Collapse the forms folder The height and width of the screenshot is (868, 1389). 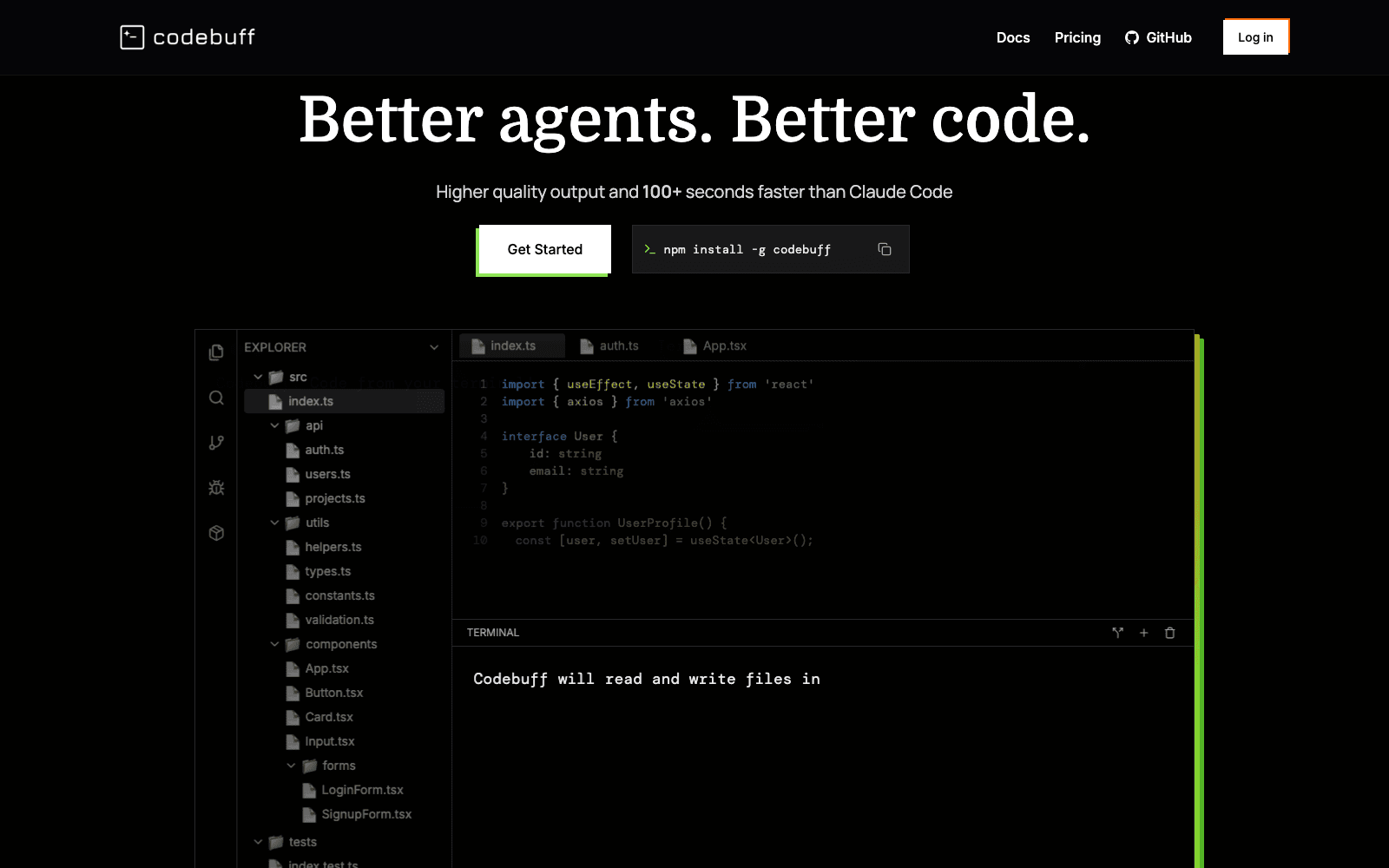coord(291,766)
